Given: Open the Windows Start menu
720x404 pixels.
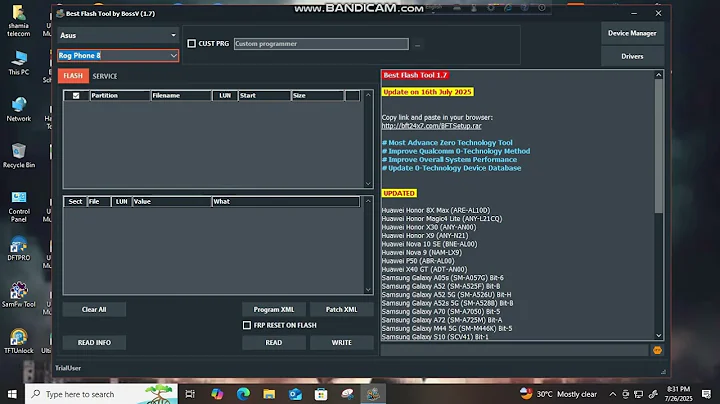Looking at the screenshot, I should click(12, 394).
